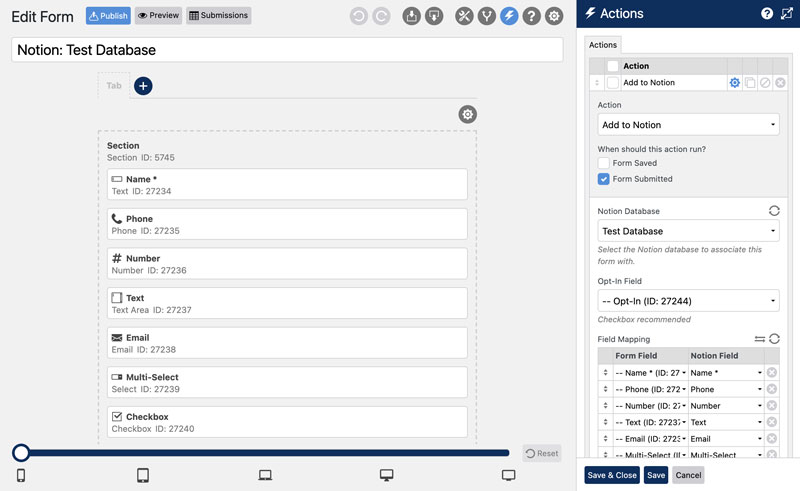Click the lightning Actions toolbar icon
Viewport: 800px width, 491px height.
pos(509,16)
